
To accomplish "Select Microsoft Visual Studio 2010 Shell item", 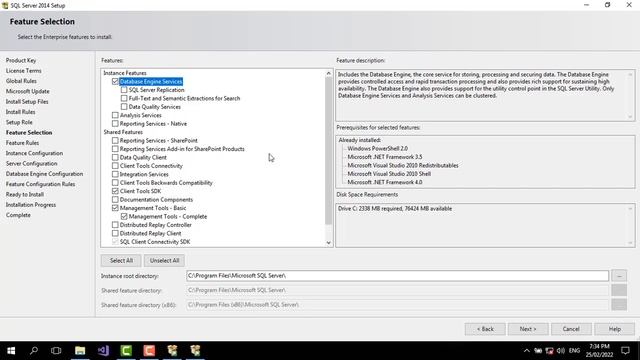I will 389,174.
